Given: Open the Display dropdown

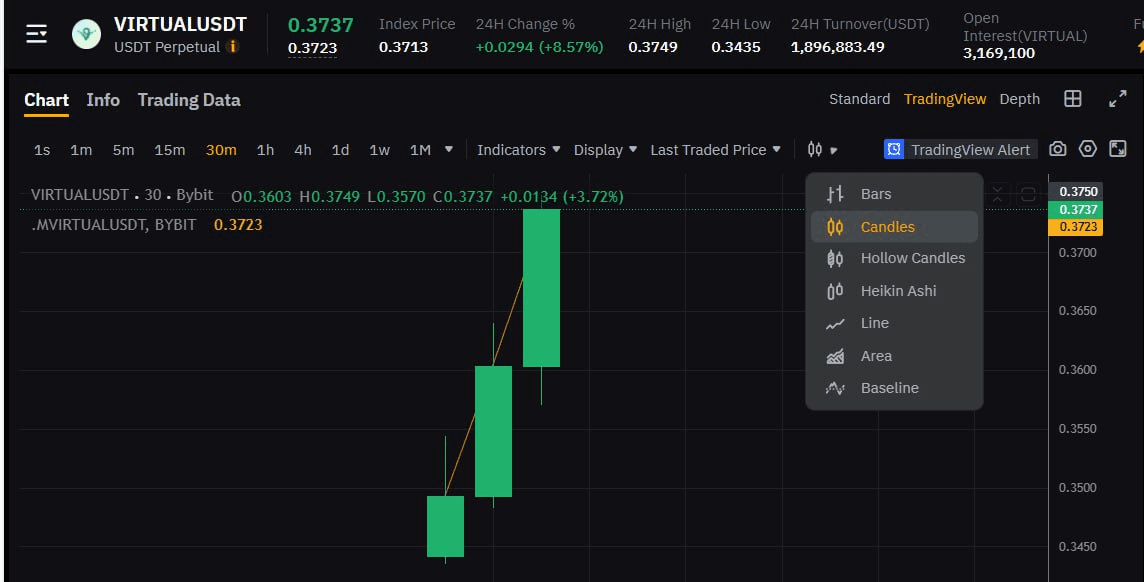Looking at the screenshot, I should click(606, 150).
